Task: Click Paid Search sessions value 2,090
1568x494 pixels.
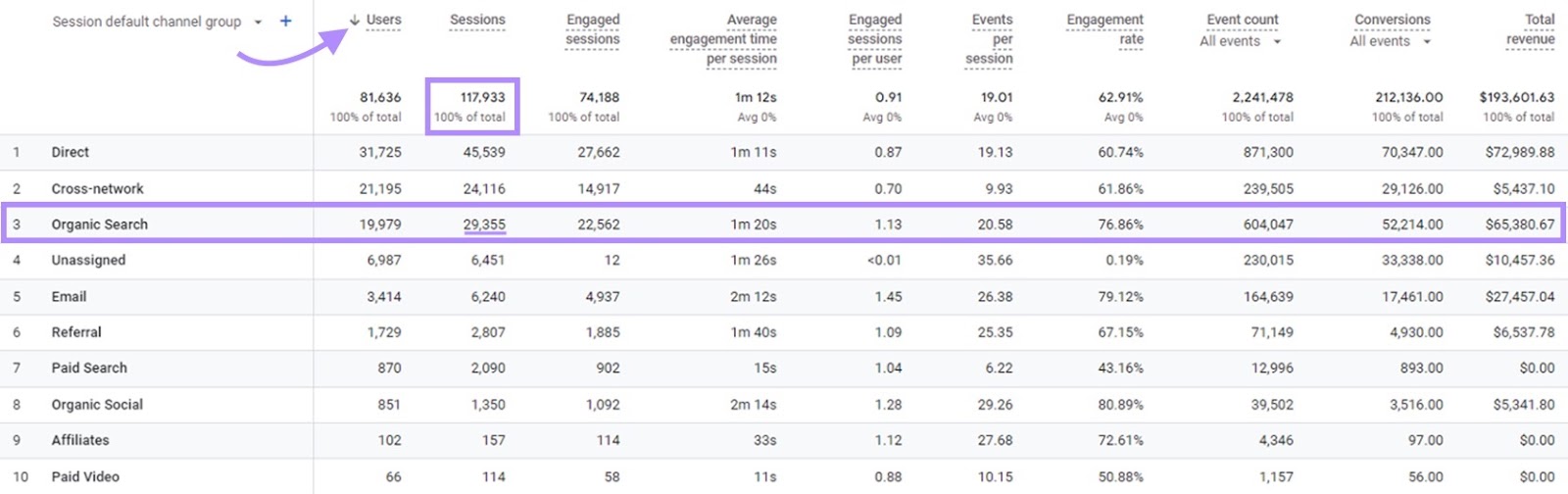Action: pos(488,368)
